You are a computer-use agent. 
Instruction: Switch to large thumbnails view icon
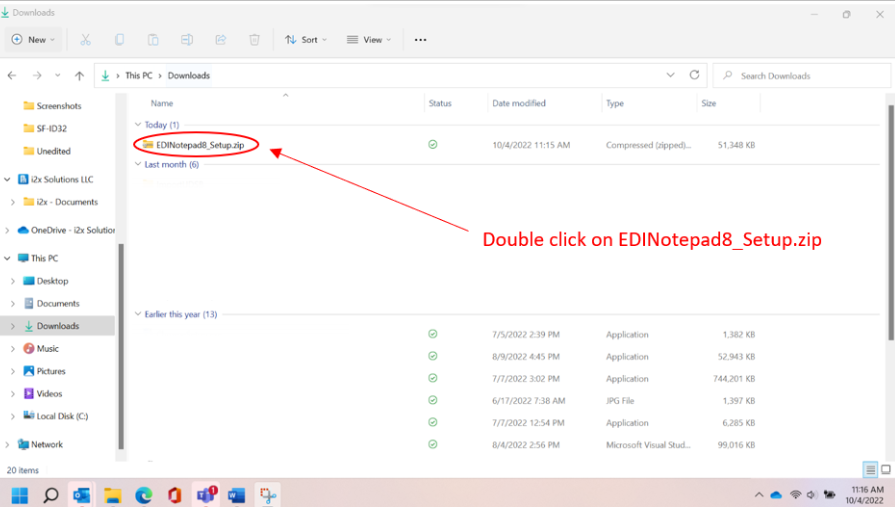(886, 470)
